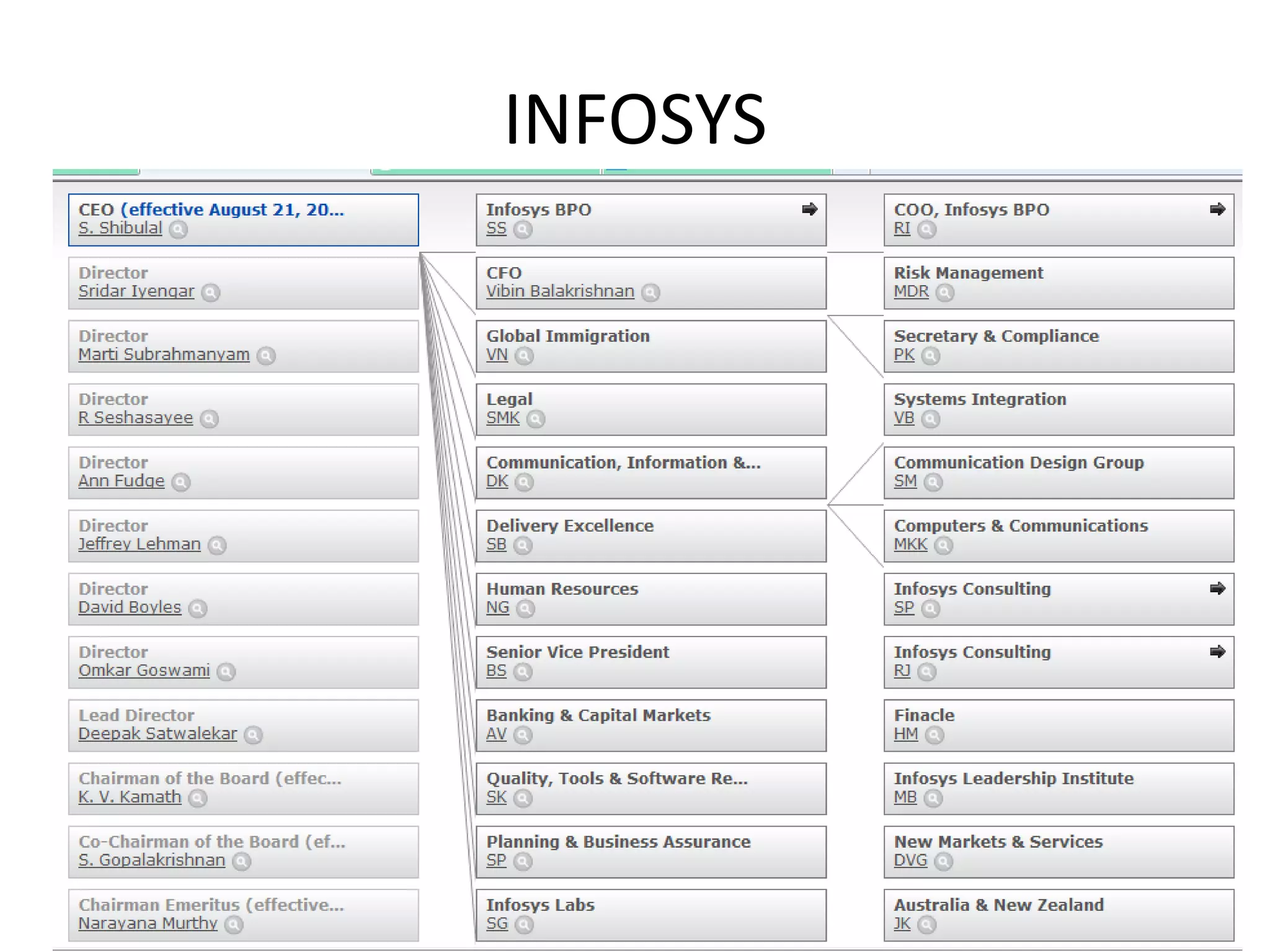Viewport: 1270px width, 952px height.
Task: Click magnifier icon beside SG in Infosys Labs
Action: tap(524, 925)
